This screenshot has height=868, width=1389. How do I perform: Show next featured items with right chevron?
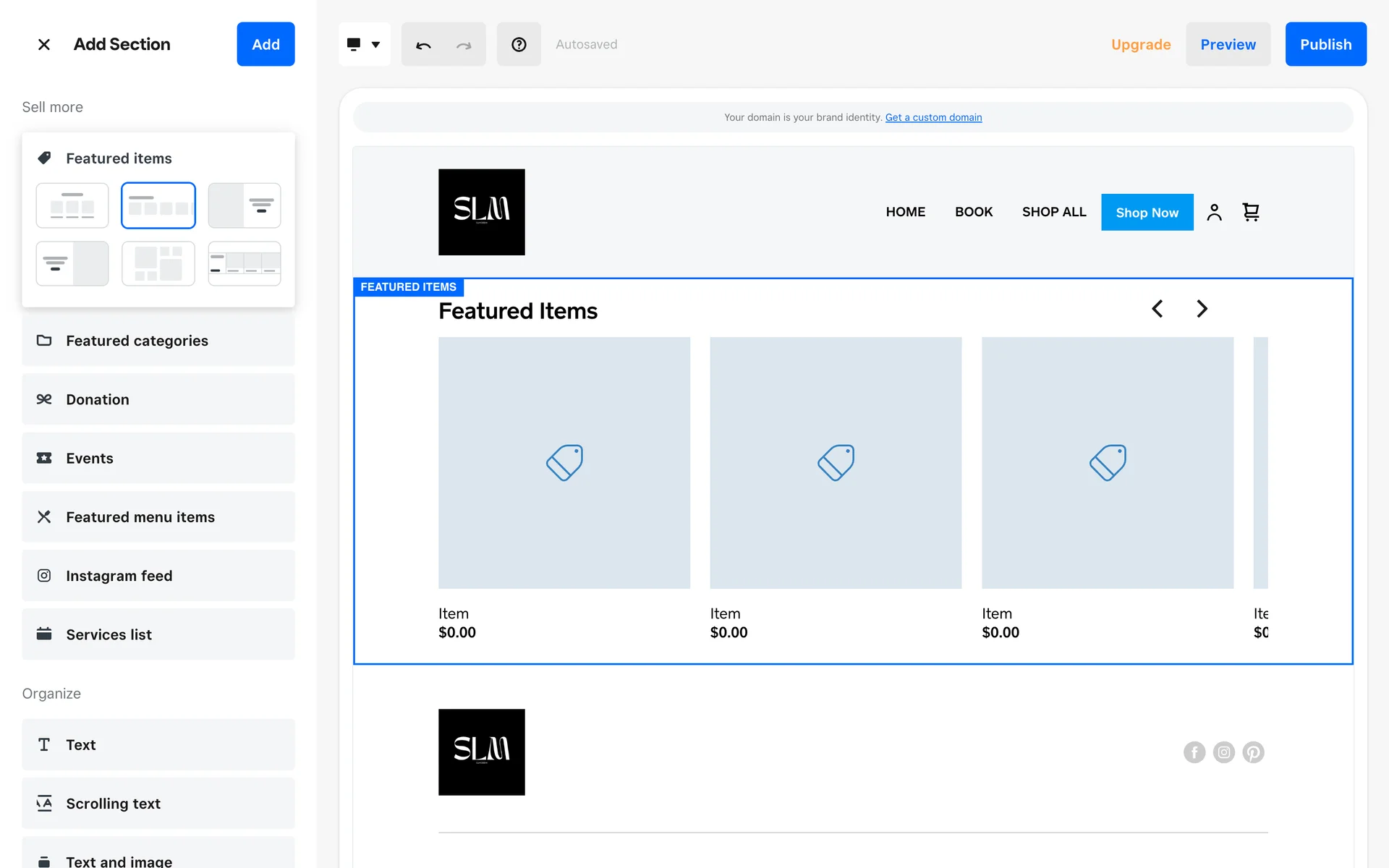tap(1202, 309)
